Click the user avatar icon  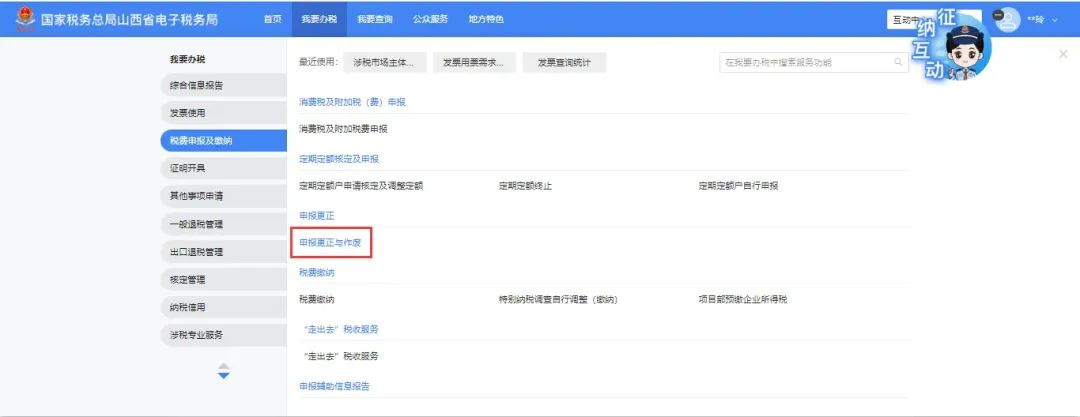point(1007,20)
